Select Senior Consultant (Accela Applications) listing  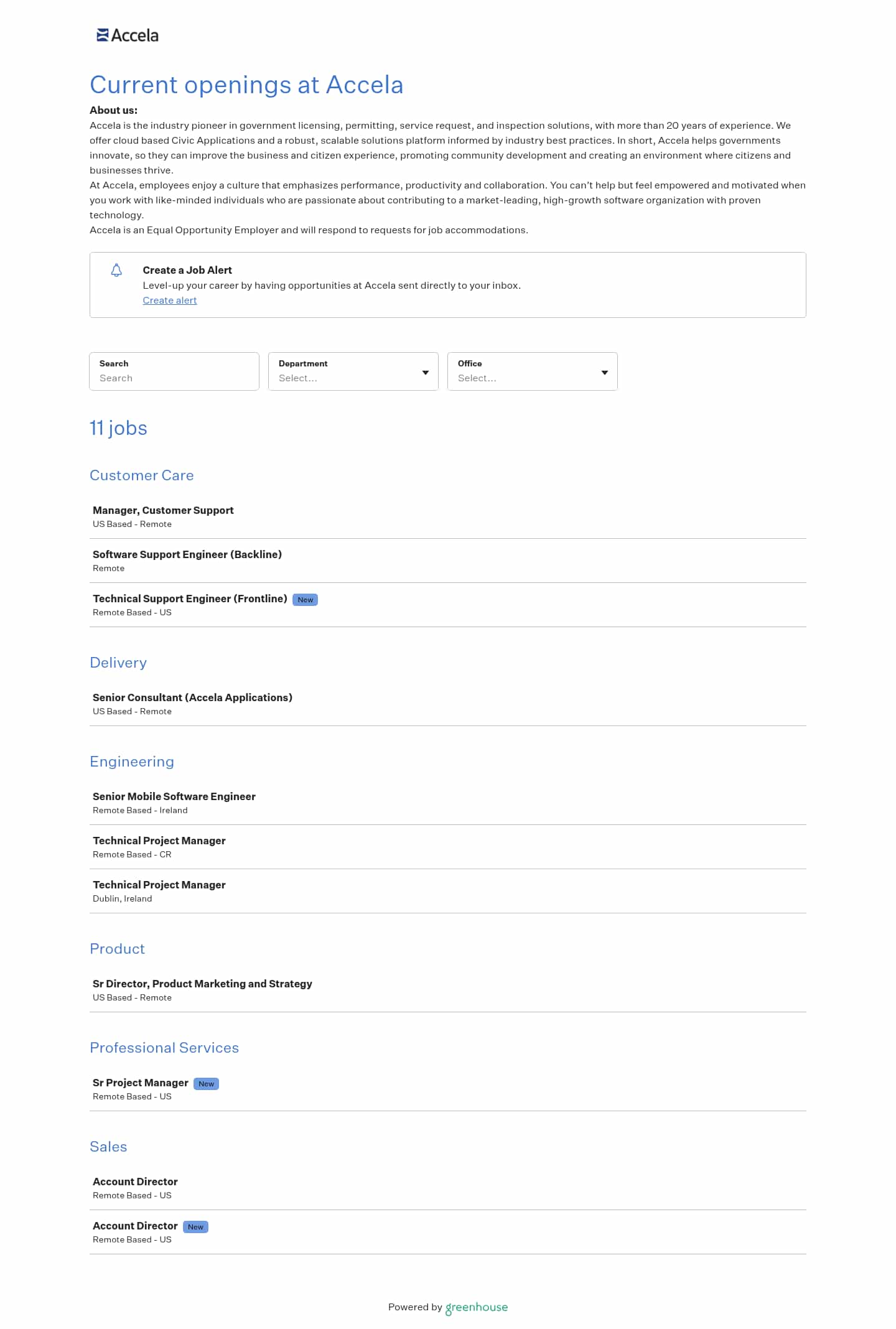[192, 697]
